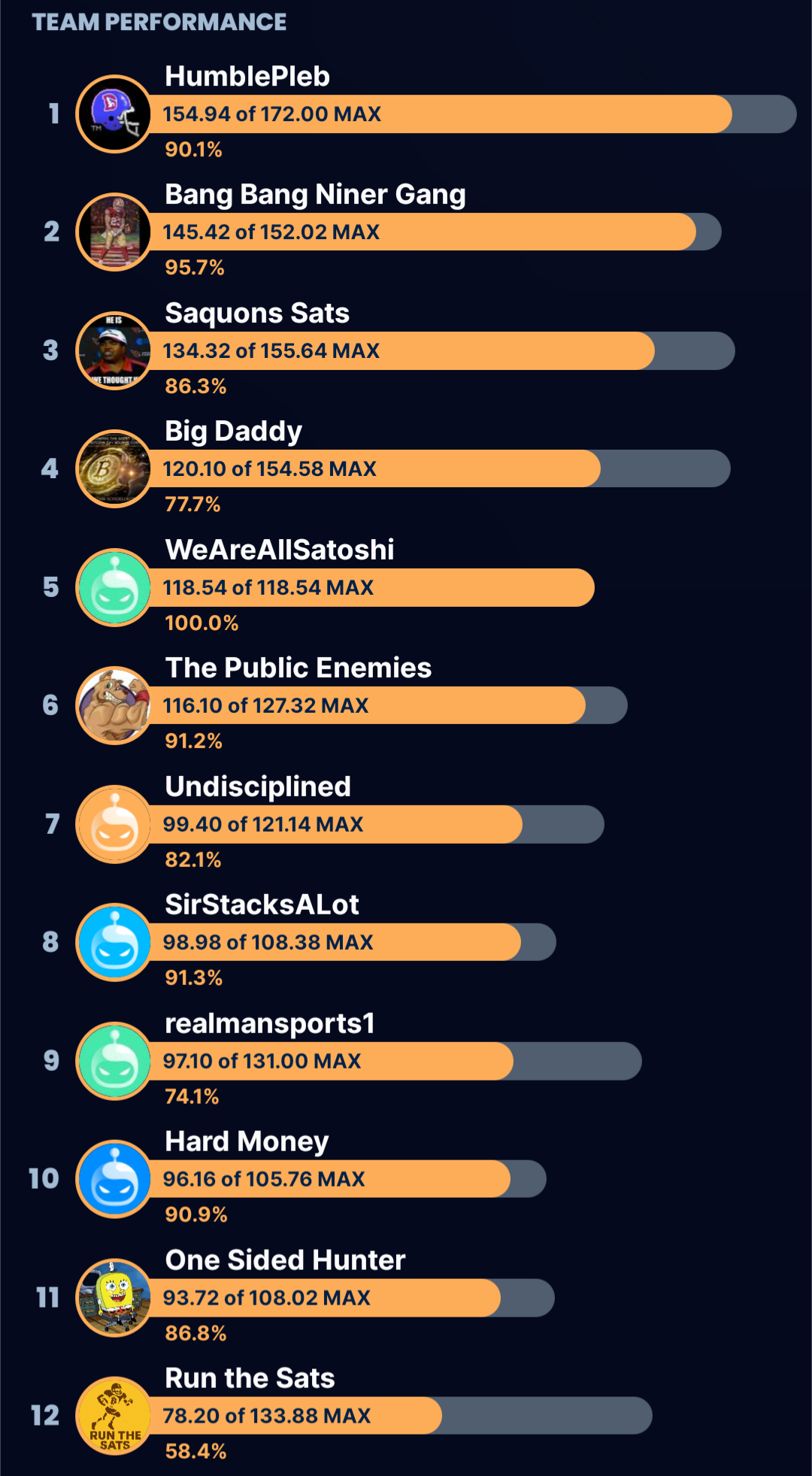Tap the Saquons Sats team avatar
Screen dimensions: 812x1476
pos(114,351)
